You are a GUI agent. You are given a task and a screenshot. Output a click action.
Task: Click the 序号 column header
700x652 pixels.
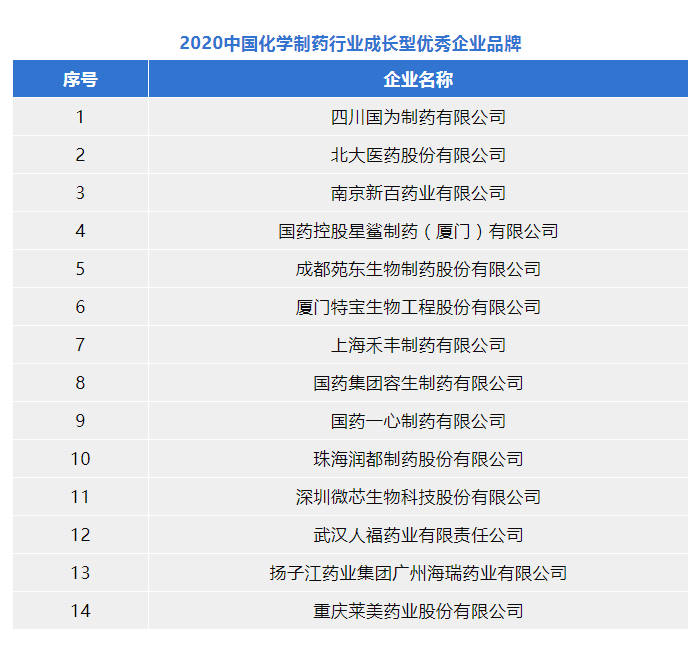pyautogui.click(x=80, y=79)
